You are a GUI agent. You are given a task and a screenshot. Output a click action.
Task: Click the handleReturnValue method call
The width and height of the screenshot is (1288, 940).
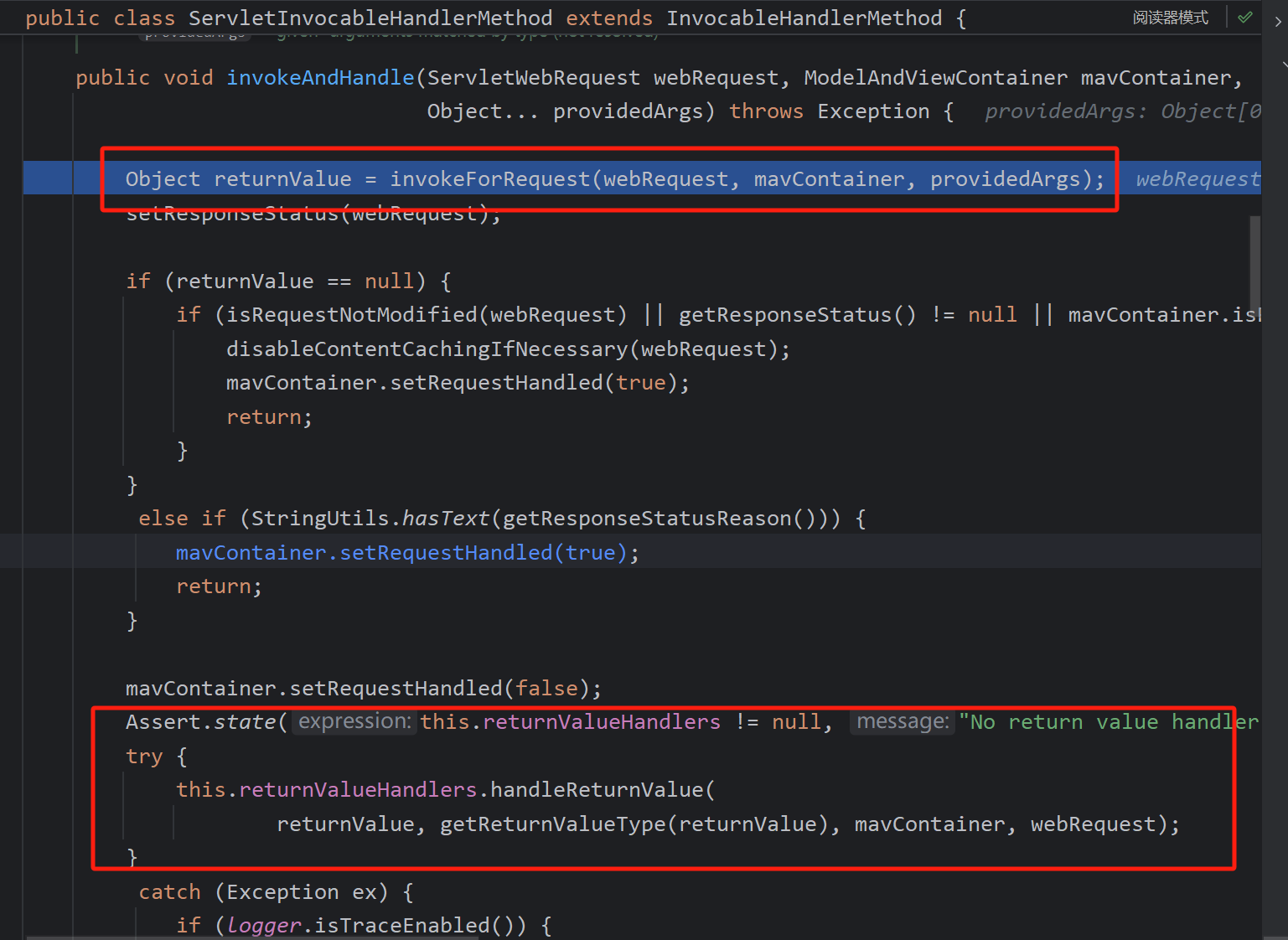[597, 790]
